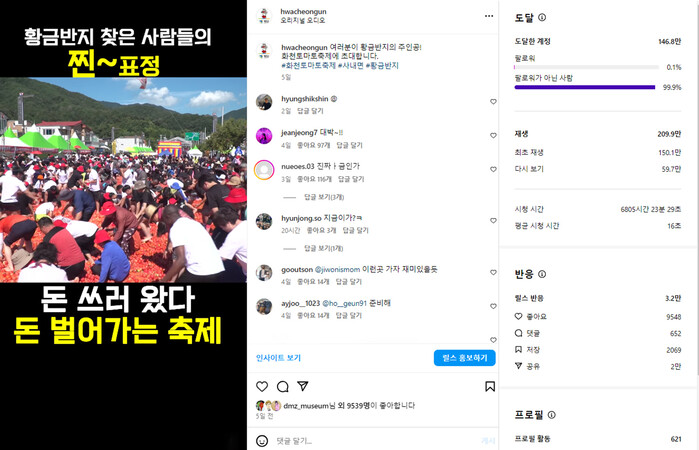Click the blue 릴스 홍보하기 button

click(x=465, y=358)
